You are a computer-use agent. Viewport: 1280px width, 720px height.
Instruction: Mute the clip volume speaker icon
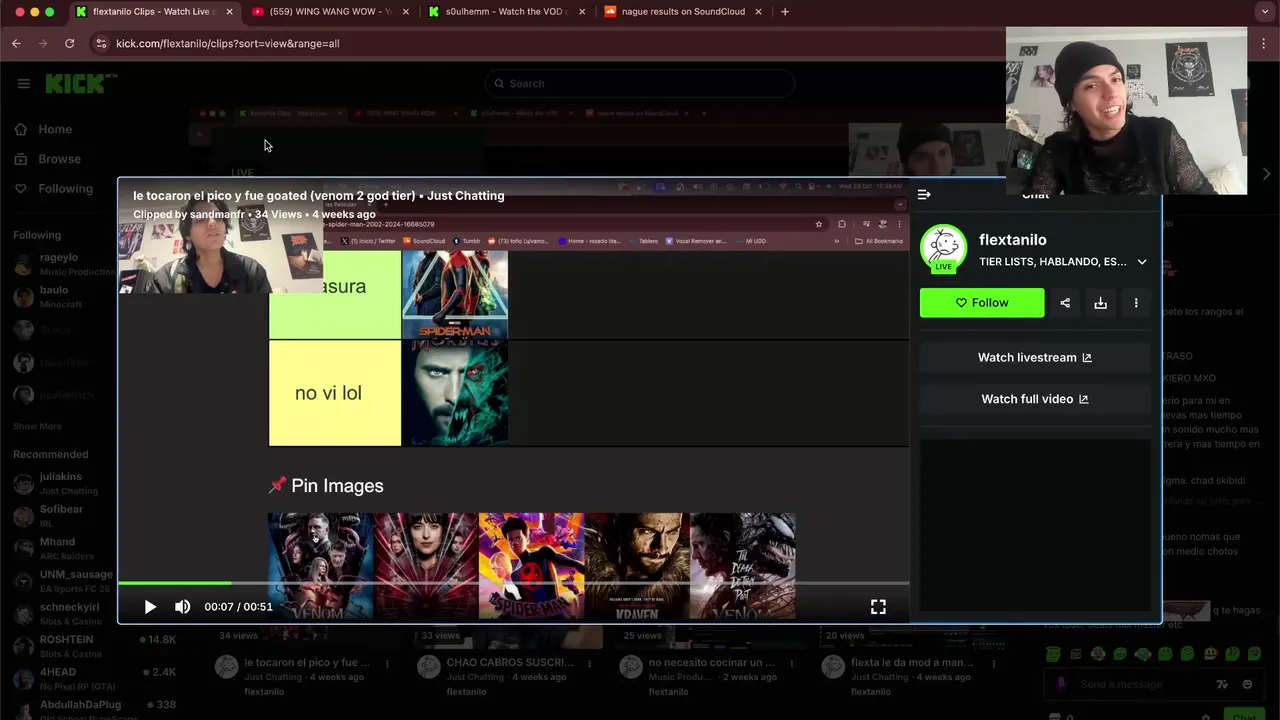tap(182, 607)
